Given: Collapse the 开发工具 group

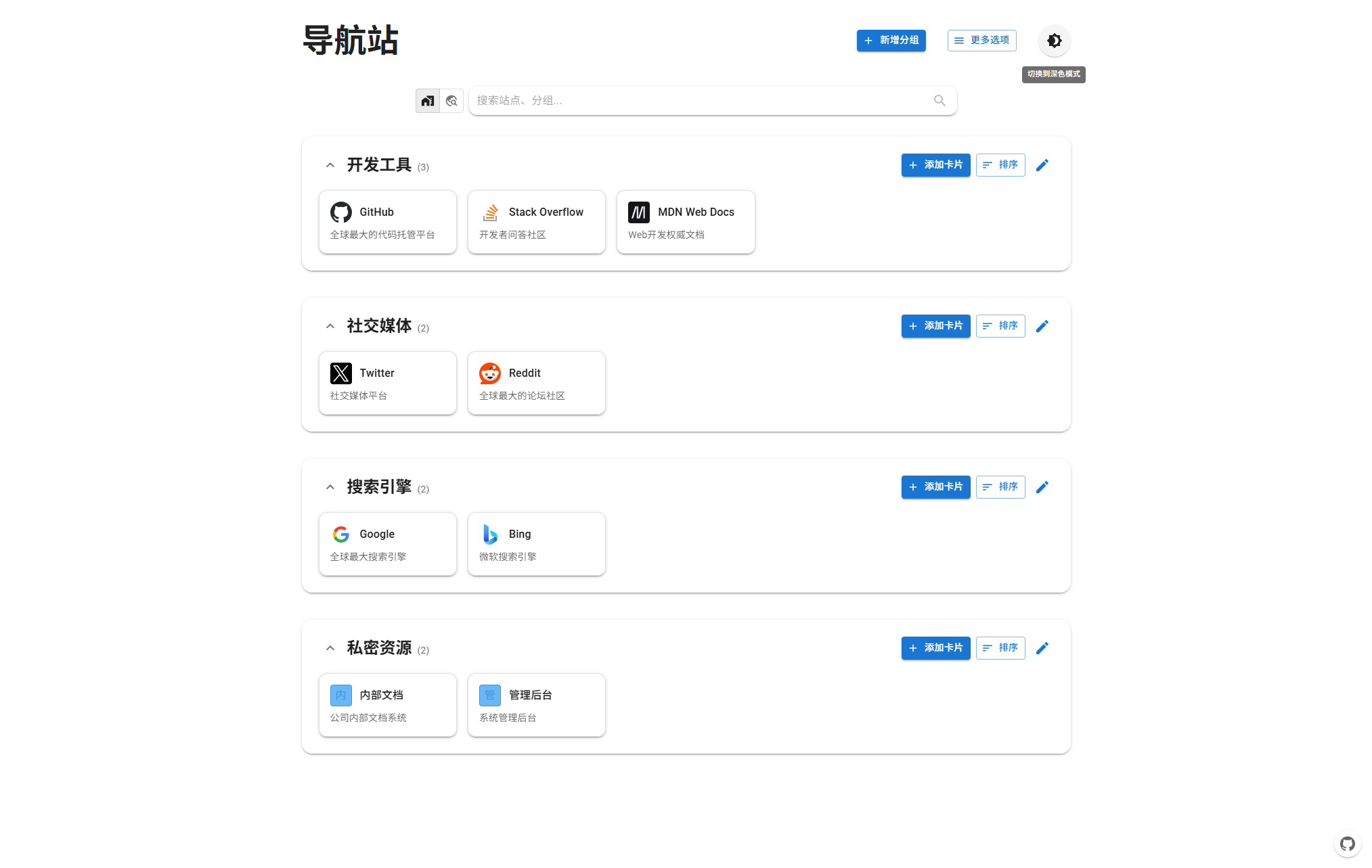Looking at the screenshot, I should pos(330,164).
